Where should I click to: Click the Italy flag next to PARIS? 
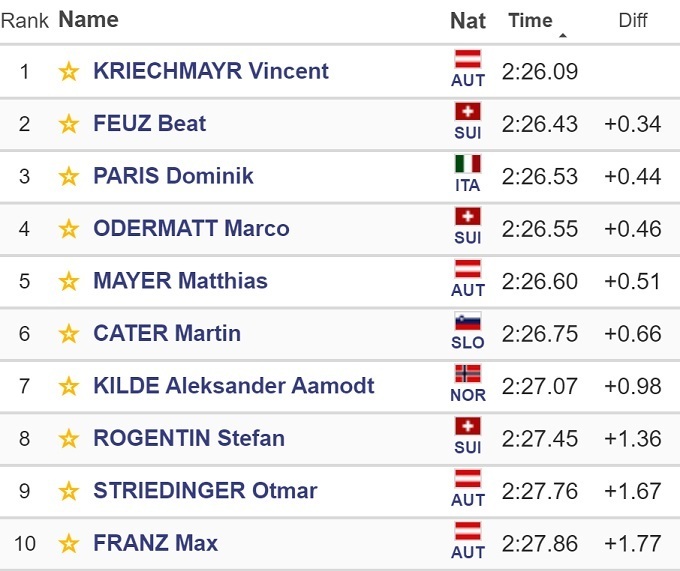coord(468,164)
